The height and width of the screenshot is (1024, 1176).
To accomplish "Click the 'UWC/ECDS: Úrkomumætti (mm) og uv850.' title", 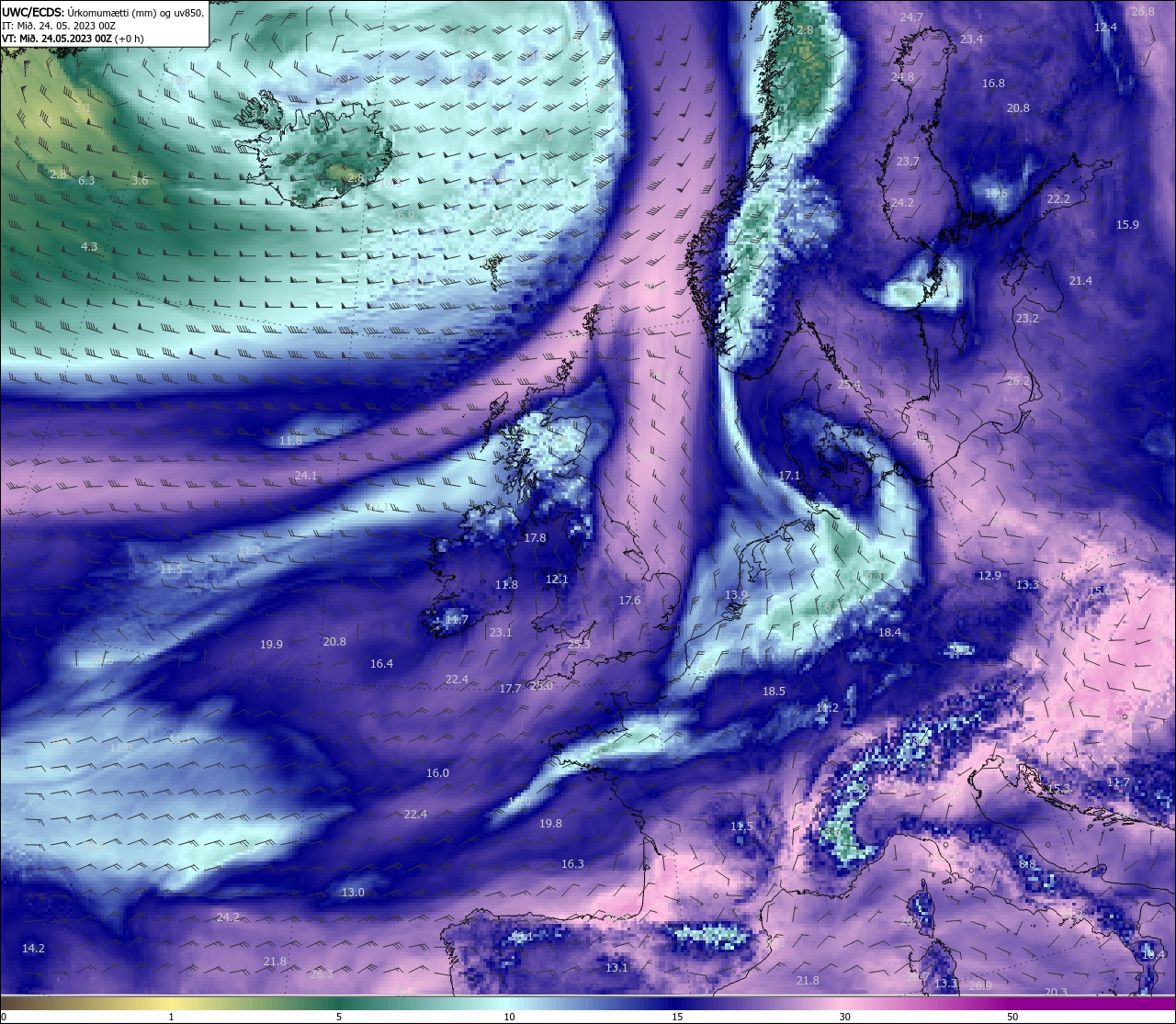I will click(103, 13).
